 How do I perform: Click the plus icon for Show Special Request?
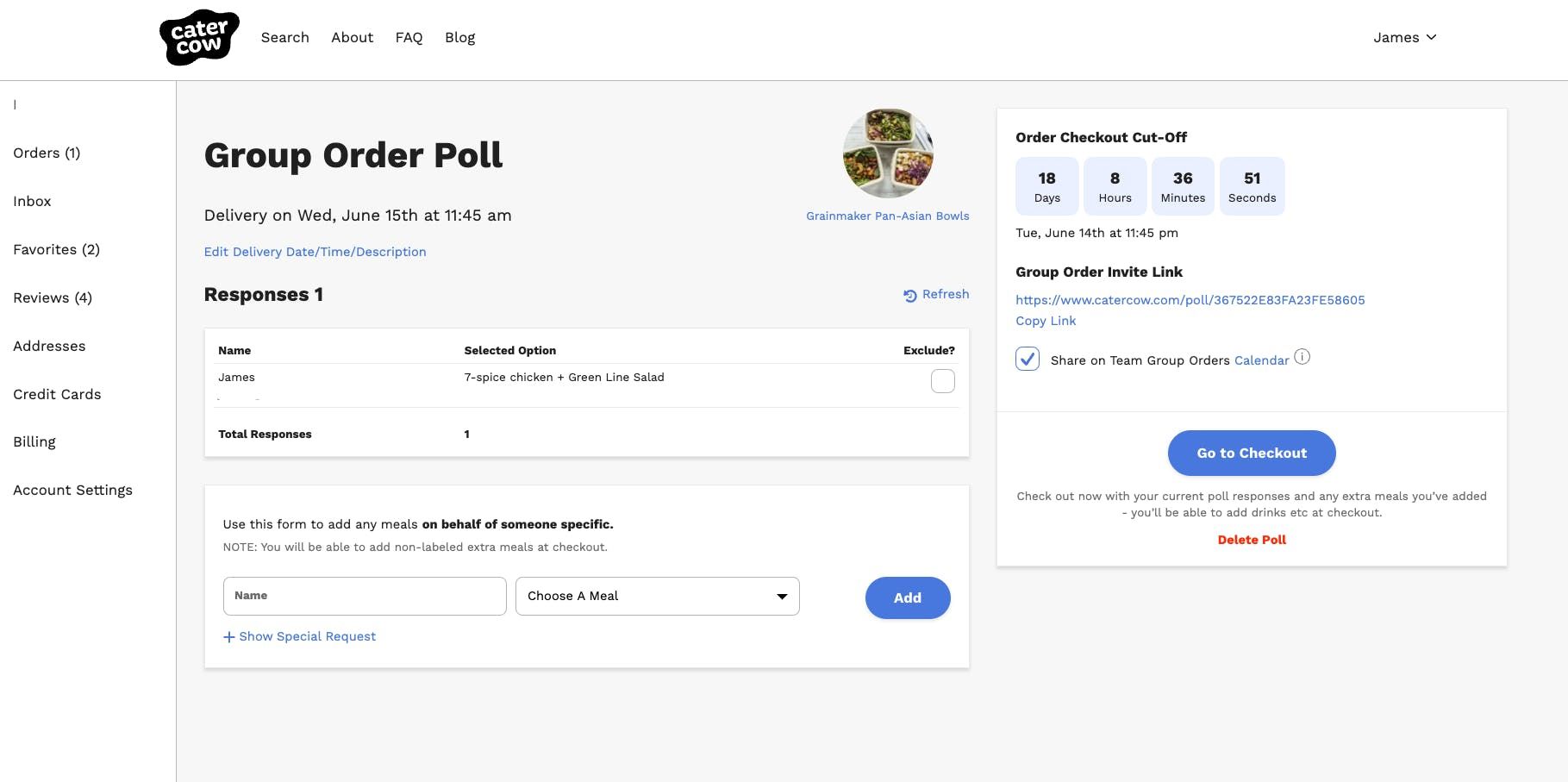[x=228, y=637]
